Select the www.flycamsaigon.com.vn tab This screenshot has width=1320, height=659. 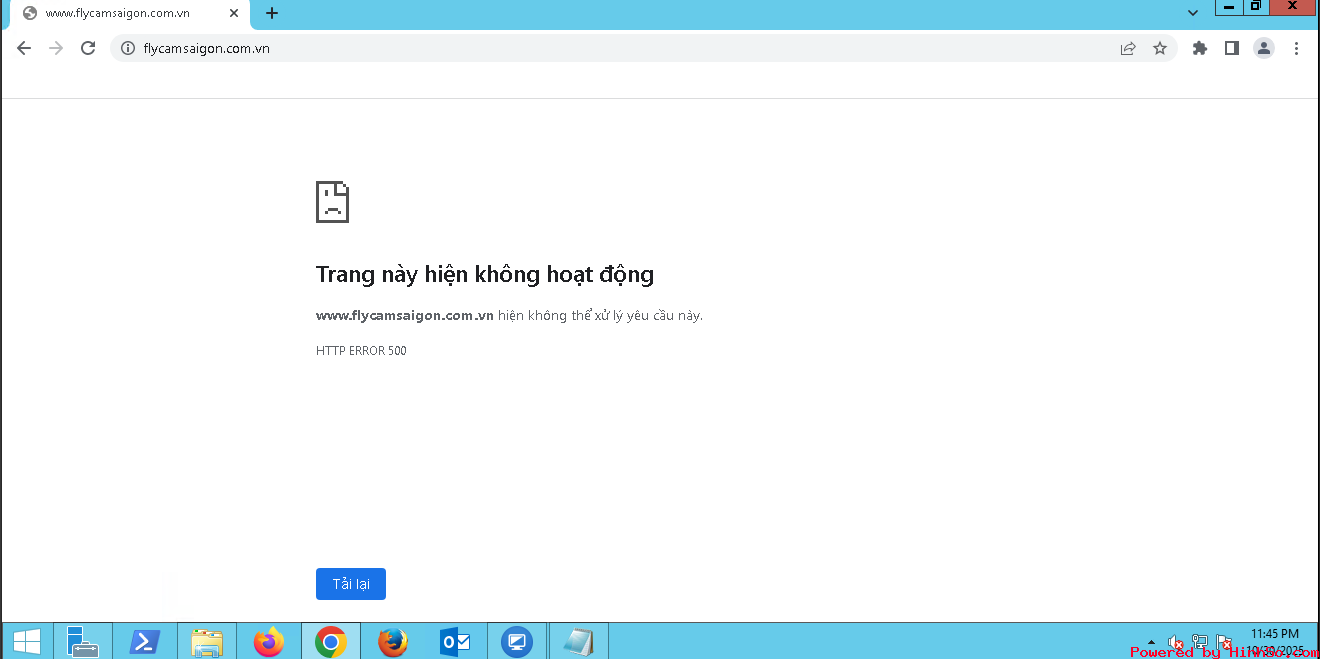point(118,13)
